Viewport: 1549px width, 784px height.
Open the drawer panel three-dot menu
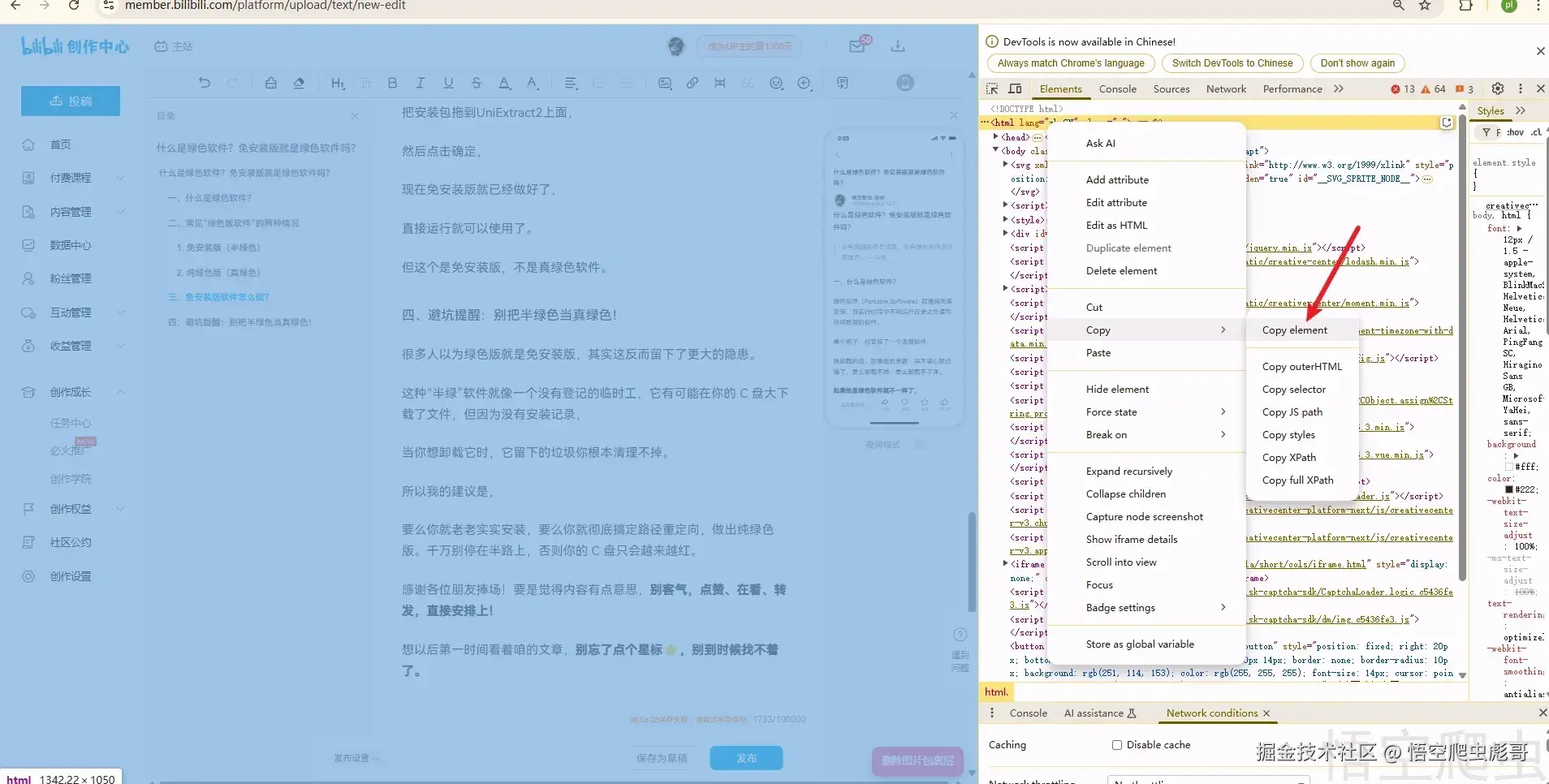coord(992,713)
